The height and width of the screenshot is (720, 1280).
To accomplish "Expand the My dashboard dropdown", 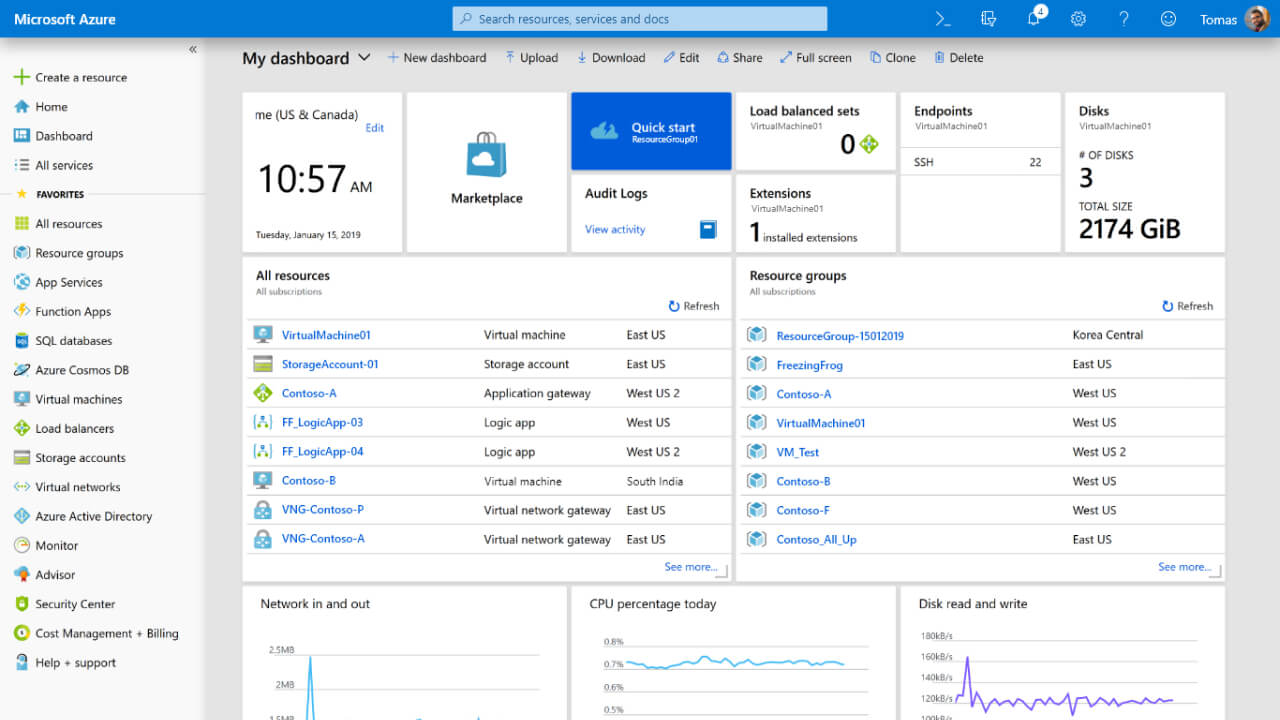I will coord(364,58).
